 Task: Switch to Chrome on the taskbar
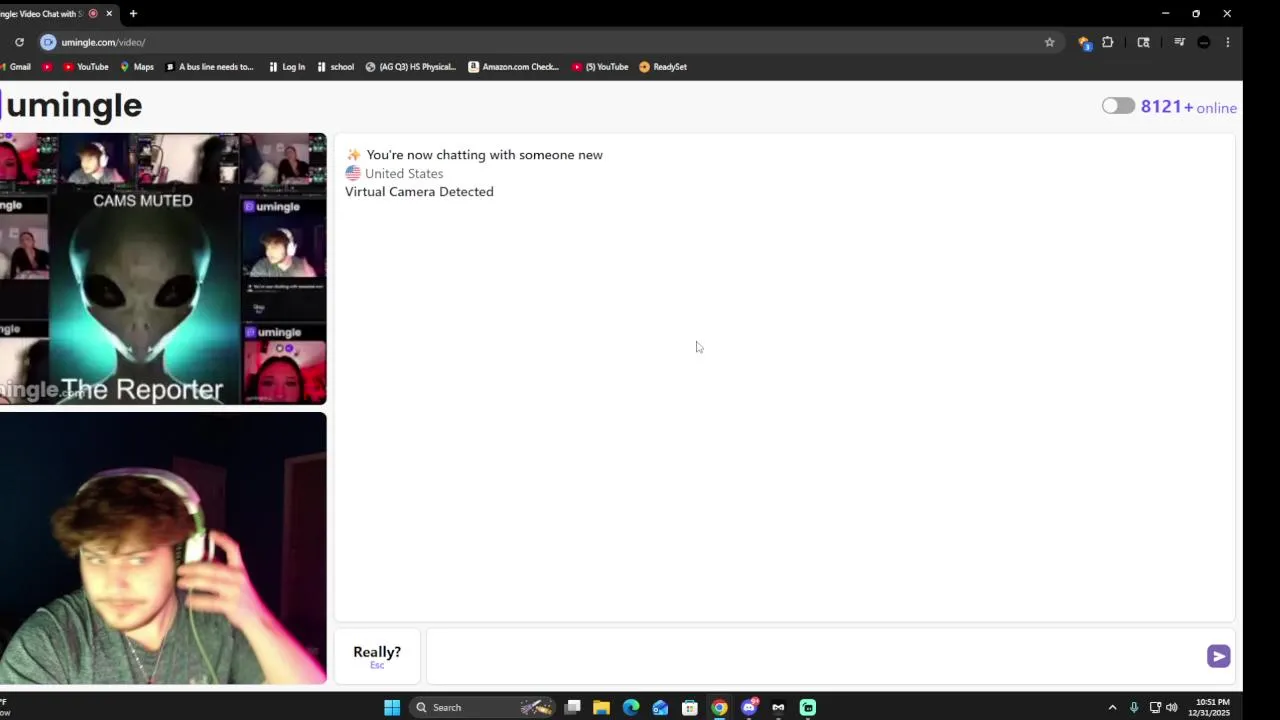(719, 707)
